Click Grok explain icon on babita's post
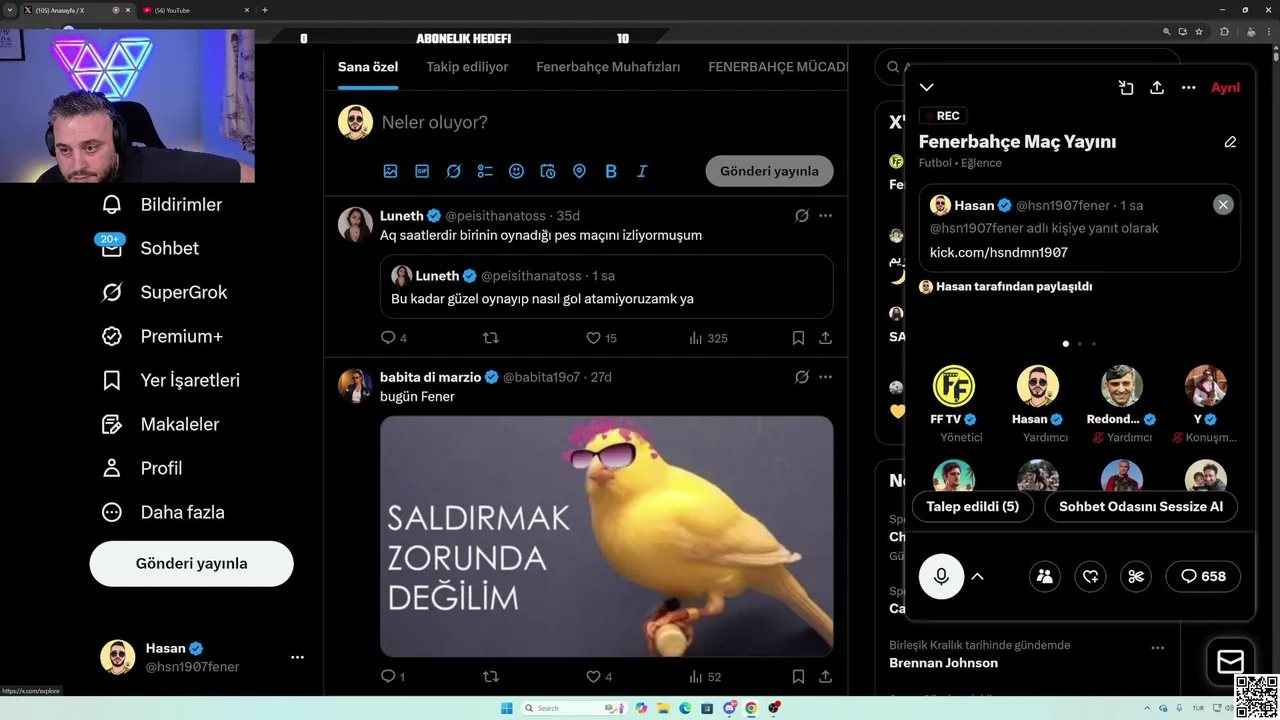The width and height of the screenshot is (1280, 720). point(801,377)
